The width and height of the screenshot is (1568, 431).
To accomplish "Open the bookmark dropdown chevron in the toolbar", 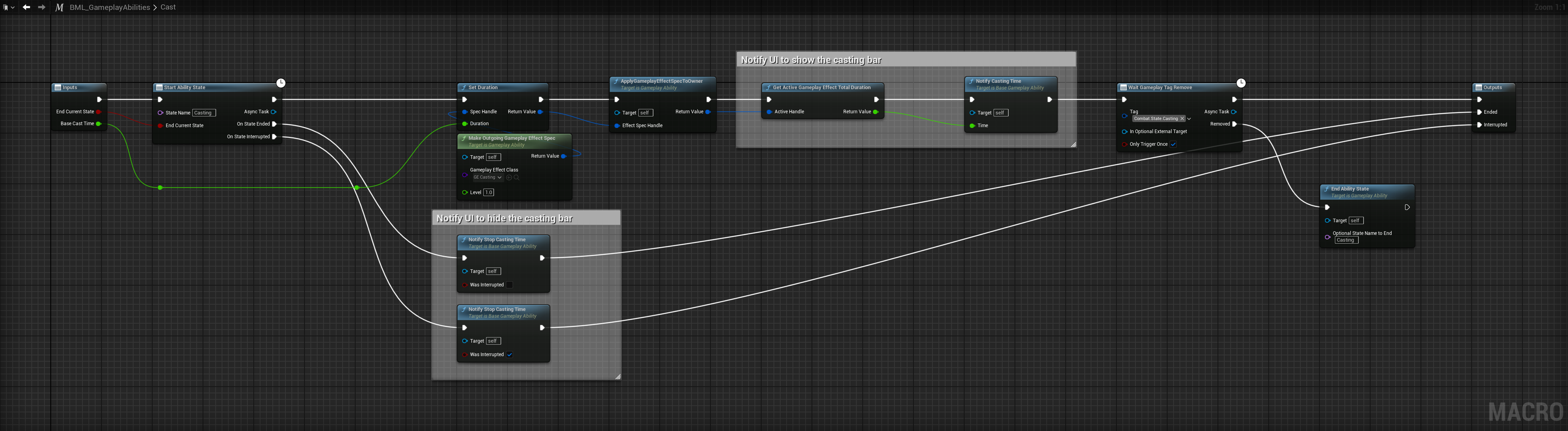I will [x=13, y=7].
